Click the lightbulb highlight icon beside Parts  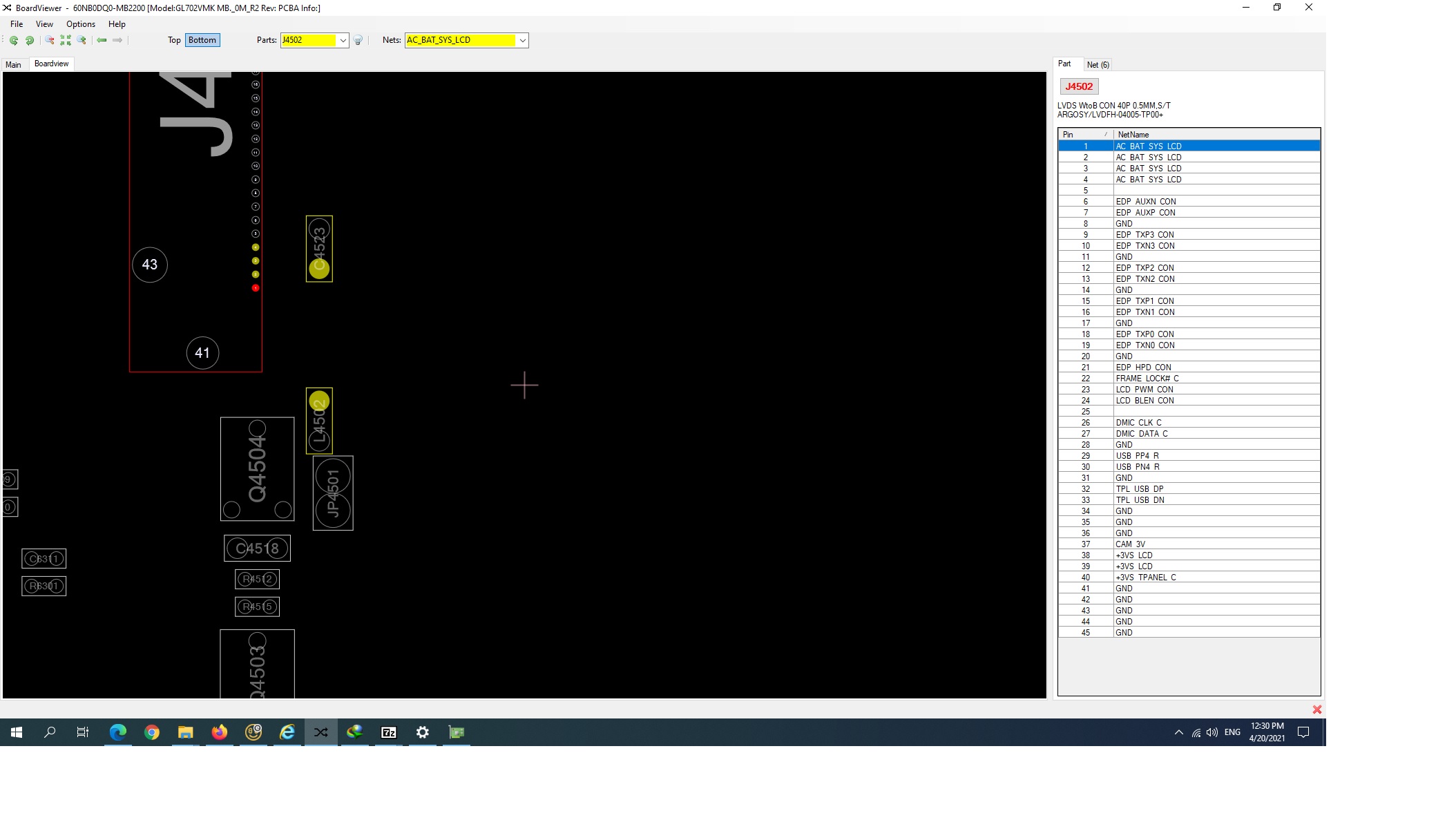pyautogui.click(x=358, y=41)
